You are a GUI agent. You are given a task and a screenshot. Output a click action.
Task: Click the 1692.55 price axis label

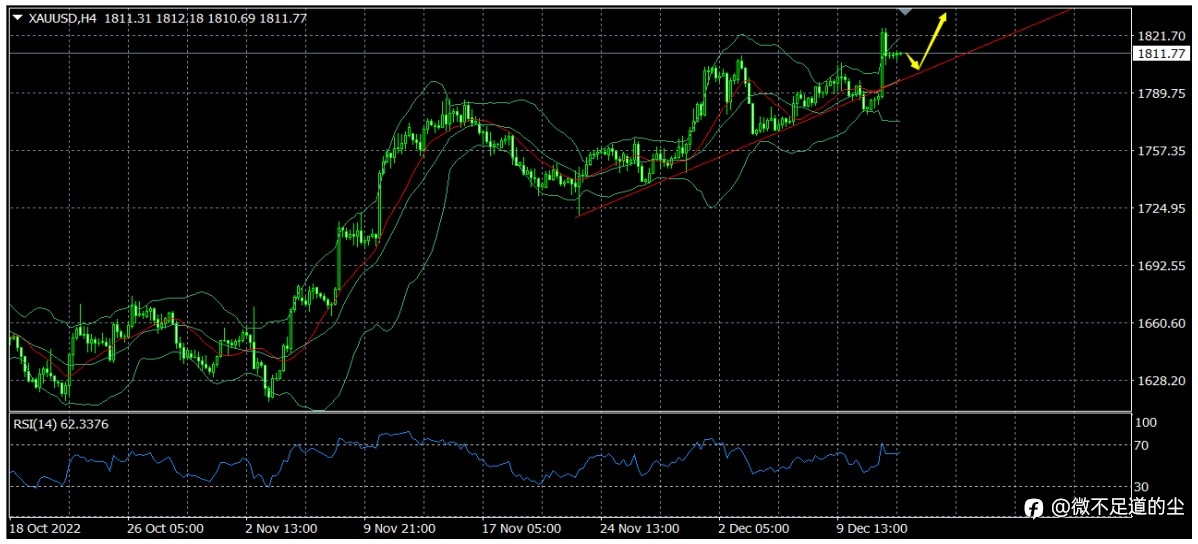pyautogui.click(x=1161, y=266)
